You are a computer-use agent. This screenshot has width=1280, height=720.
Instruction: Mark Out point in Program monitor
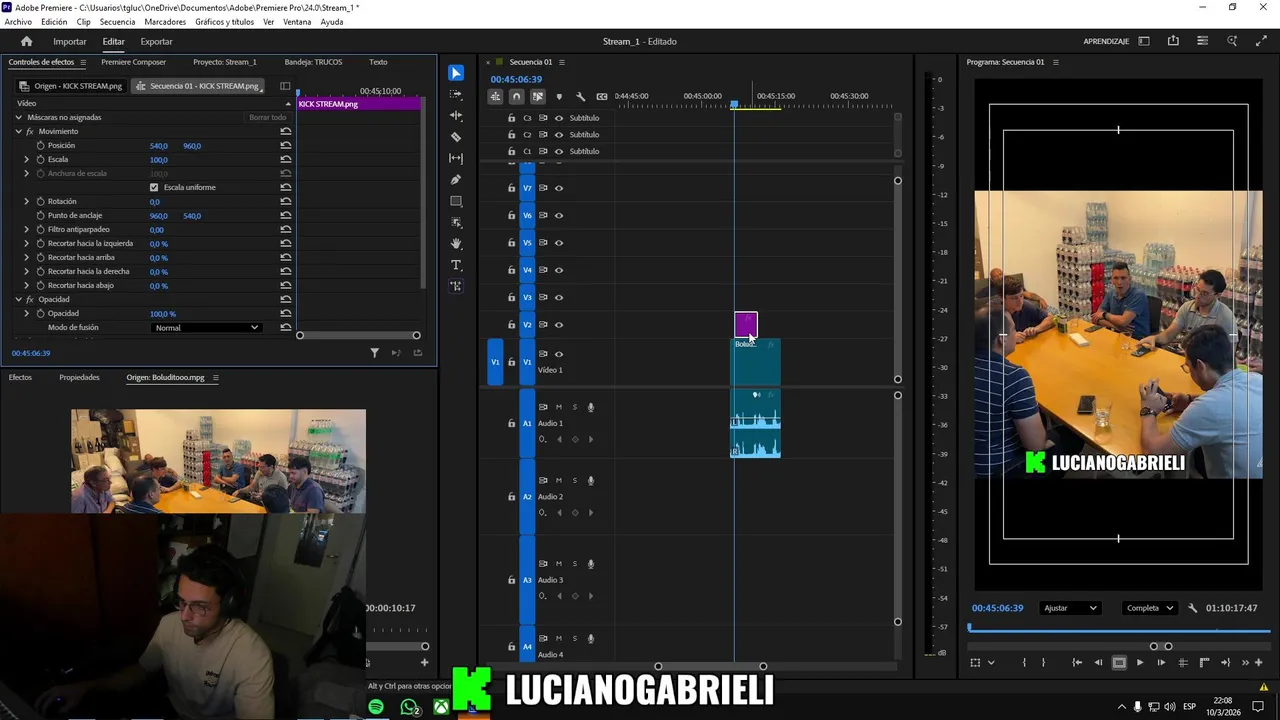(1043, 662)
